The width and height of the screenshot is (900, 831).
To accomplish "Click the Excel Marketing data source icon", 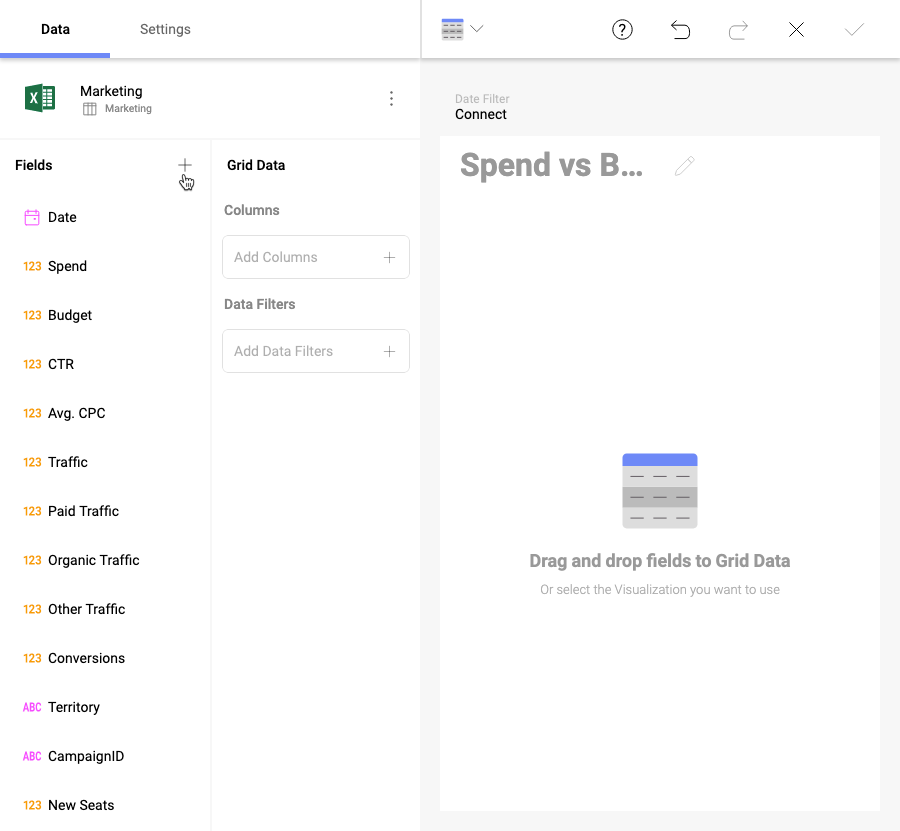I will tap(40, 98).
